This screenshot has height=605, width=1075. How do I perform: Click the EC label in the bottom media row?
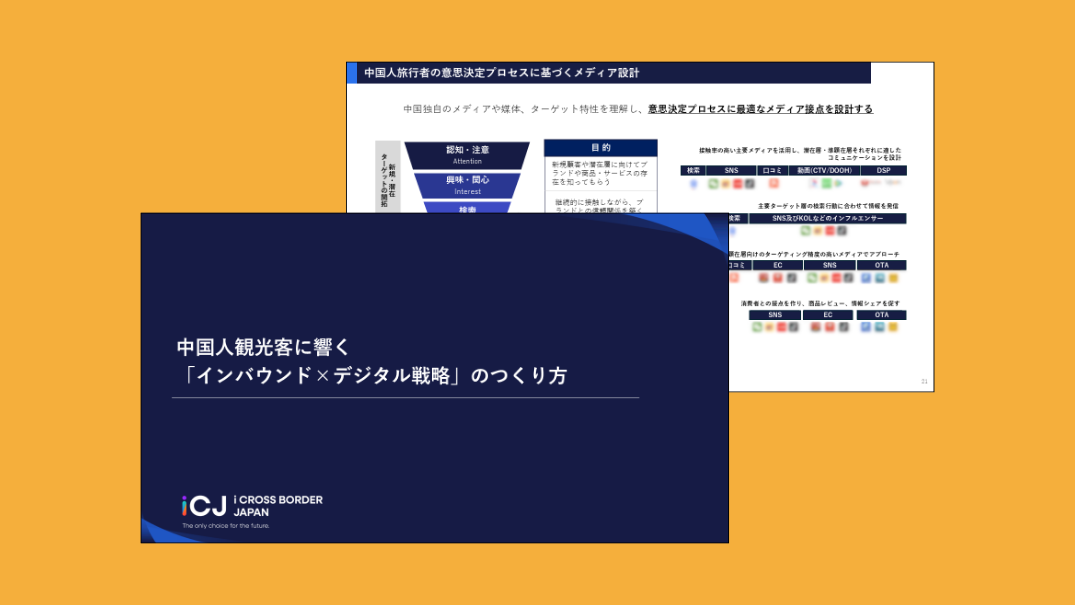click(x=828, y=315)
